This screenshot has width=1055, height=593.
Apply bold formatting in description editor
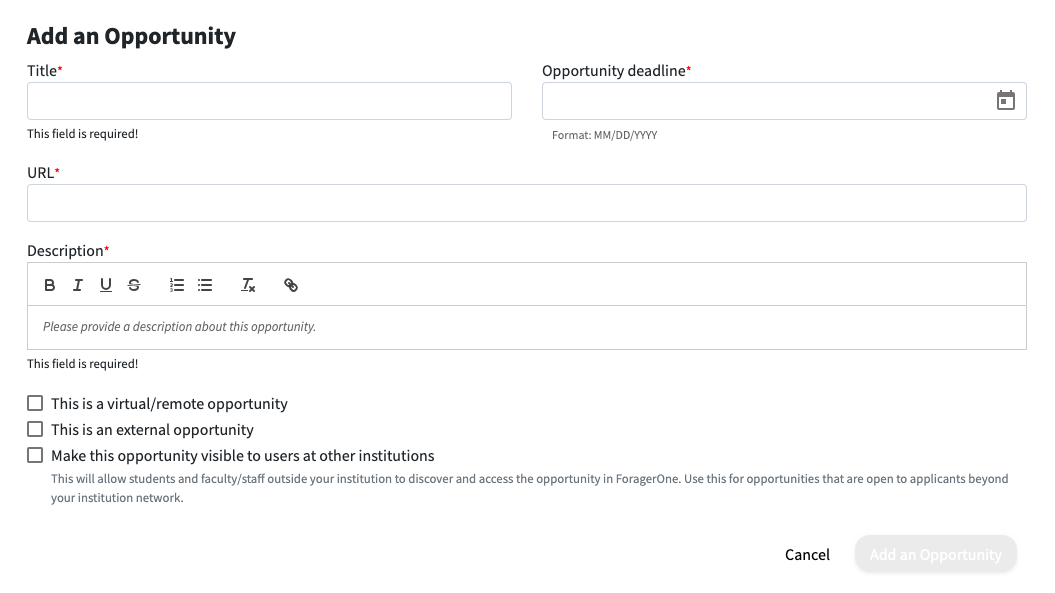(x=49, y=285)
